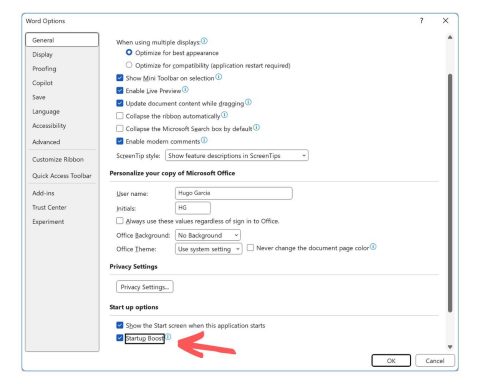The height and width of the screenshot is (384, 480).
Task: Close the Word Options dialog
Action: 445,21
